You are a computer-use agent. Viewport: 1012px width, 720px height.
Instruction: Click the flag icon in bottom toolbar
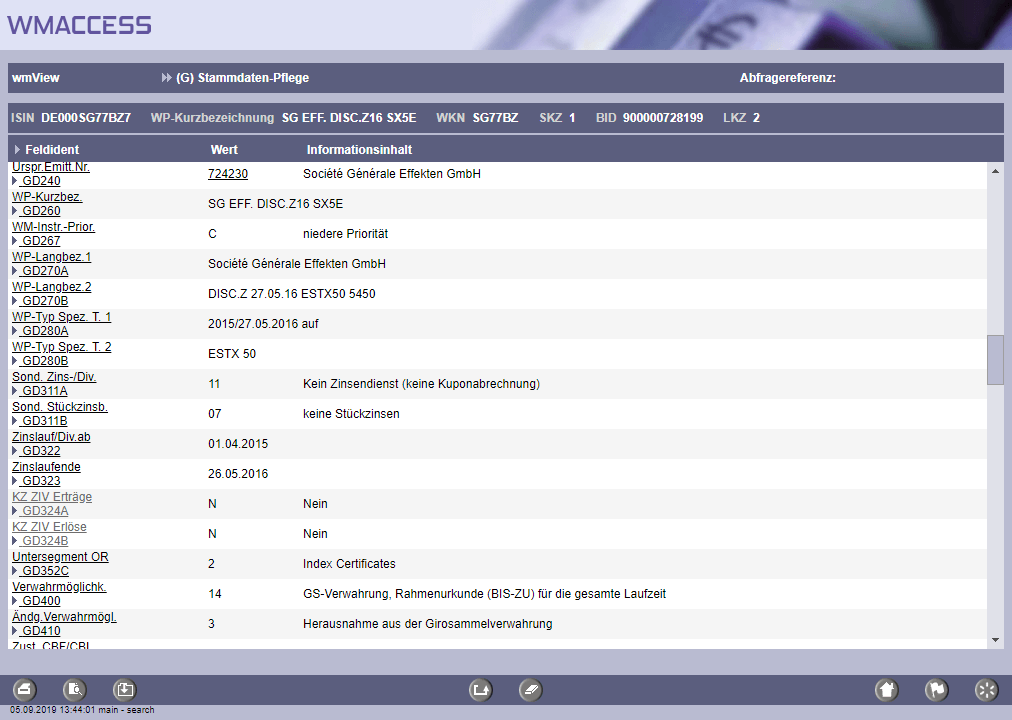(936, 689)
